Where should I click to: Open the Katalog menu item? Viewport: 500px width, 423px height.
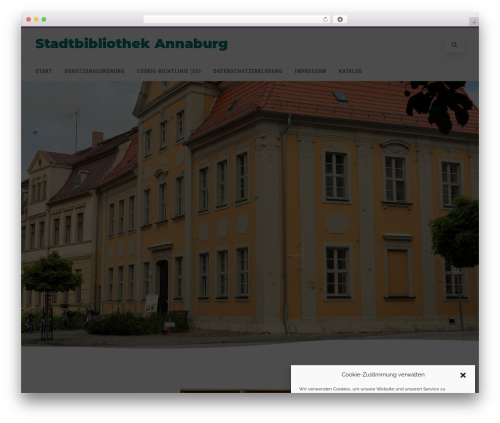[x=350, y=71]
